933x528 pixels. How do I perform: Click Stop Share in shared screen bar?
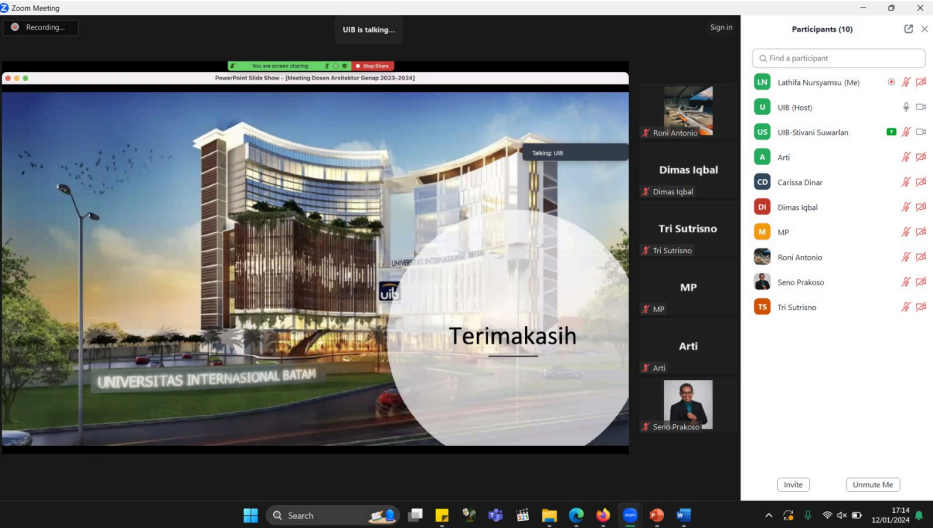(x=372, y=66)
